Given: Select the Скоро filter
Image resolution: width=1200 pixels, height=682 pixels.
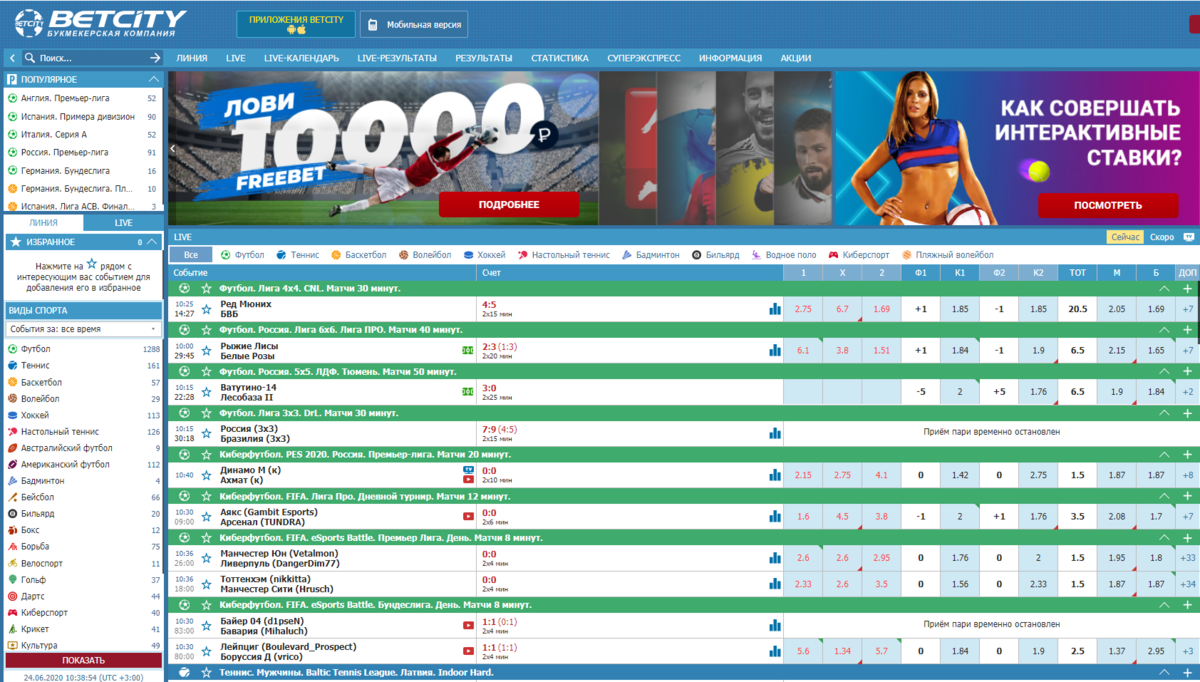Looking at the screenshot, I should pyautogui.click(x=1162, y=237).
